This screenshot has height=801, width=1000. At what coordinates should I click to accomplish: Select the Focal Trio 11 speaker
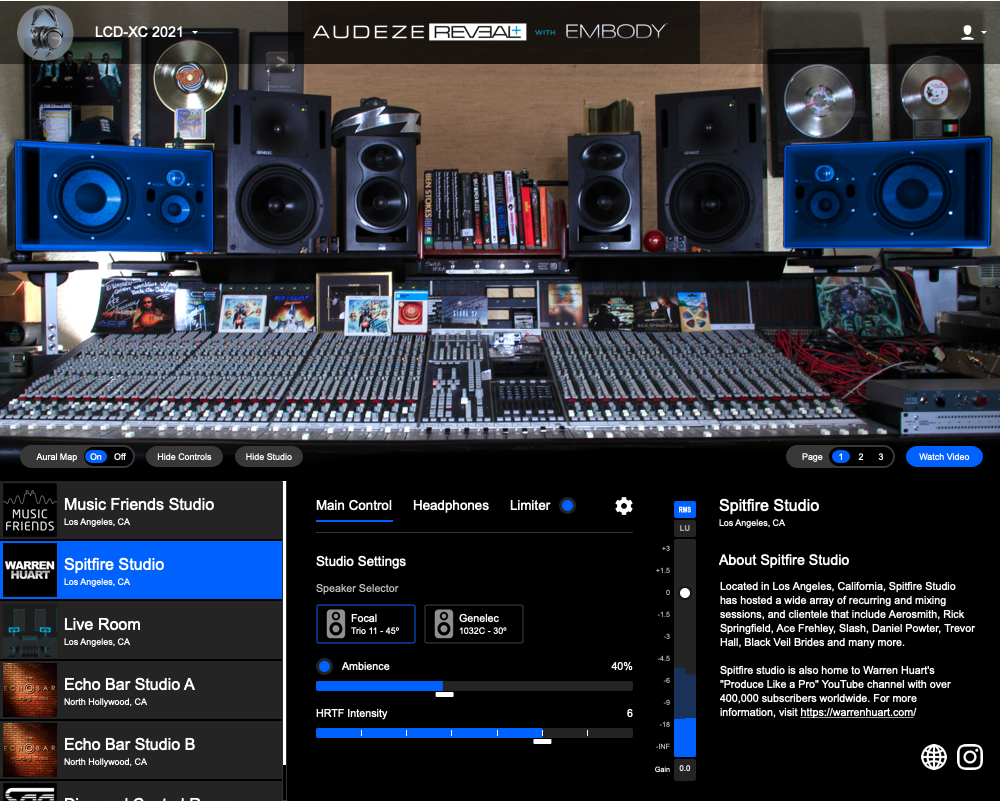(366, 624)
